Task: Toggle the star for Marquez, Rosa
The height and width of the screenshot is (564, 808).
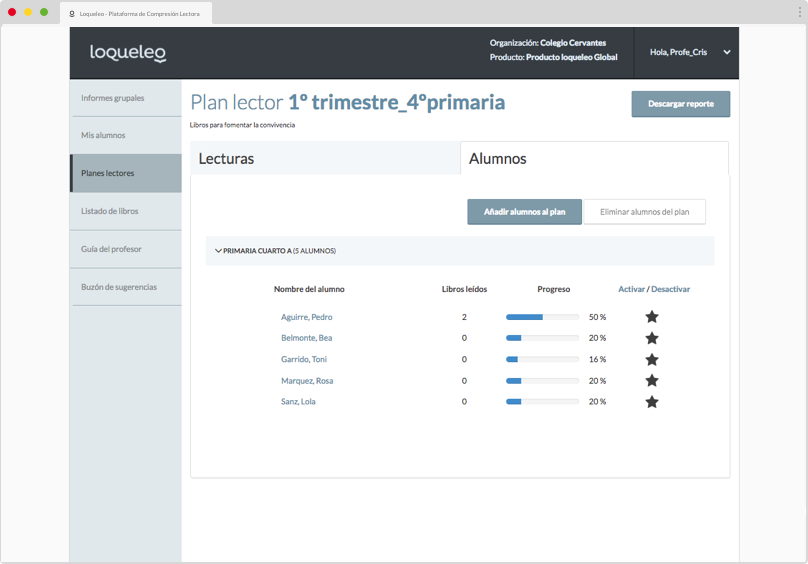Action: pyautogui.click(x=652, y=380)
